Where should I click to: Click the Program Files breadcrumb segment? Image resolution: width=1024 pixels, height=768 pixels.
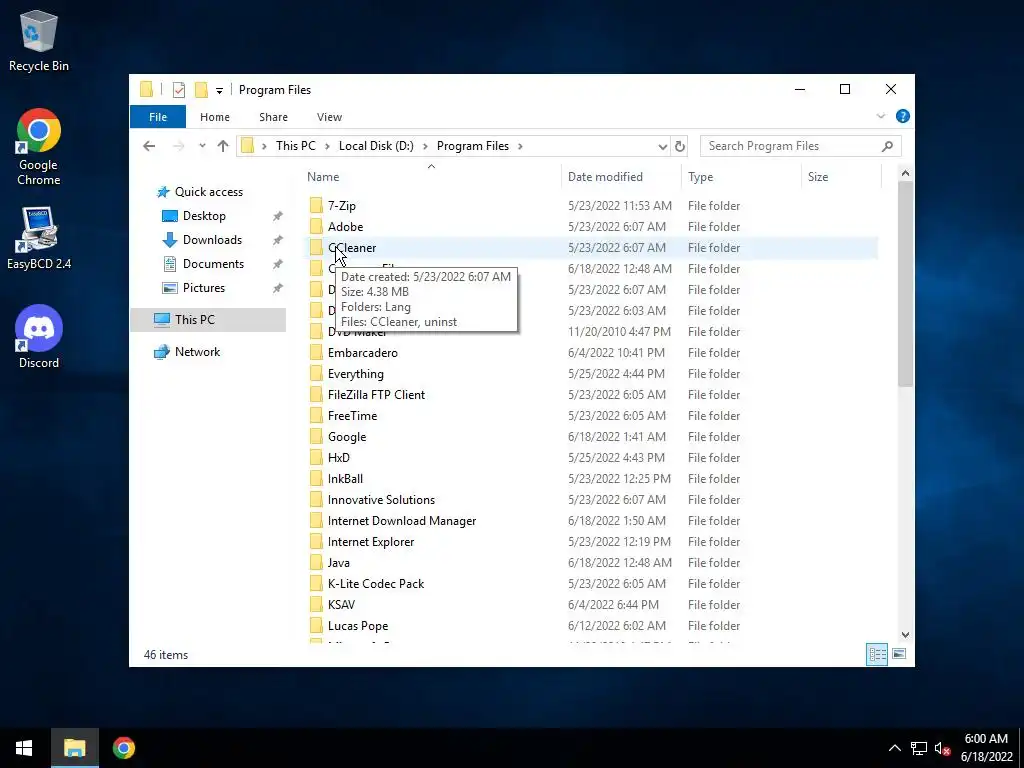coord(473,146)
